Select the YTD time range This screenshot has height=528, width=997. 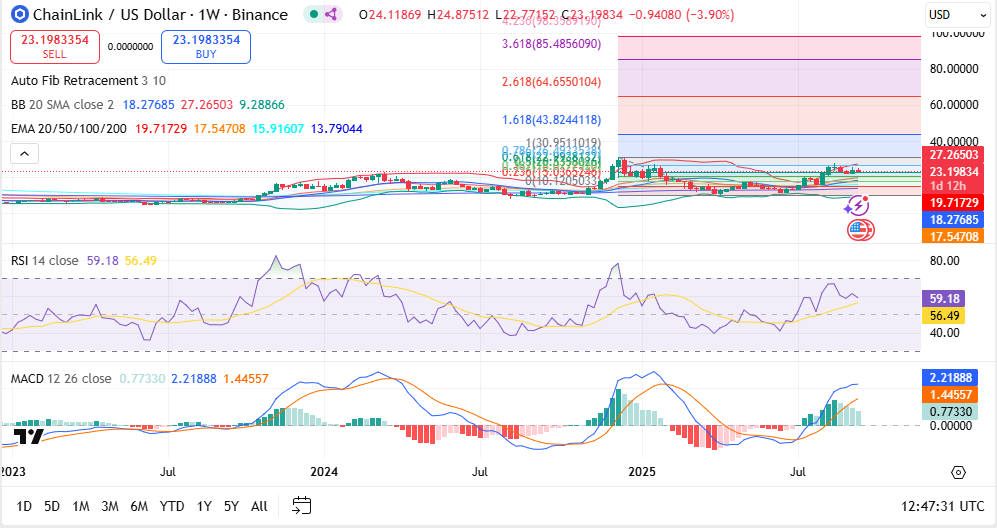[x=171, y=506]
